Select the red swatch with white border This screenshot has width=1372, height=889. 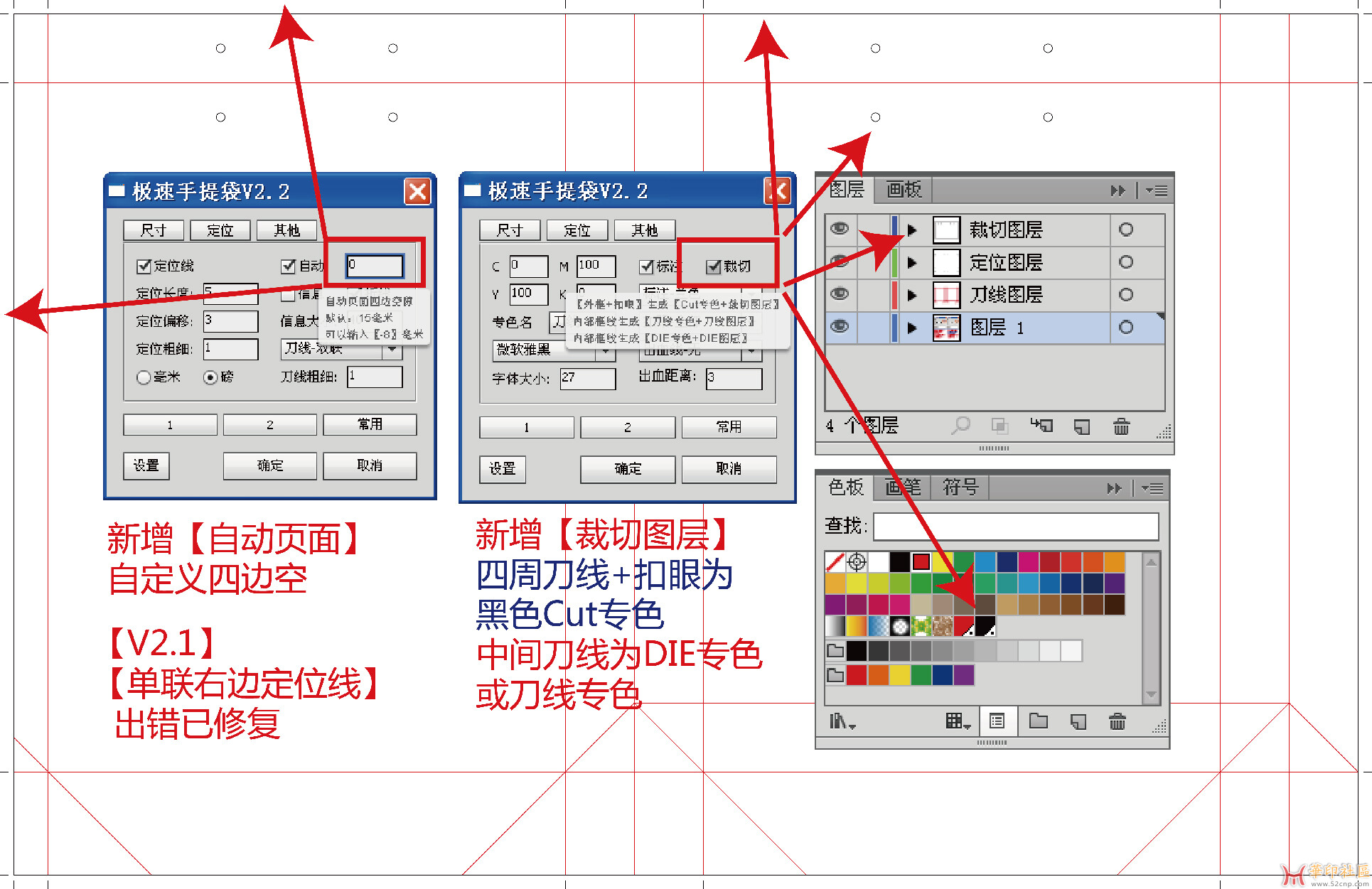(921, 562)
